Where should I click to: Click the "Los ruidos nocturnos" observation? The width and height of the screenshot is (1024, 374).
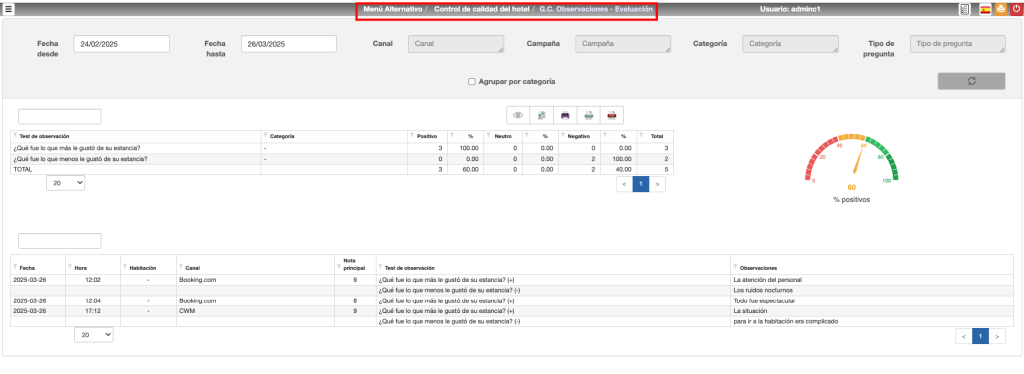click(x=763, y=290)
